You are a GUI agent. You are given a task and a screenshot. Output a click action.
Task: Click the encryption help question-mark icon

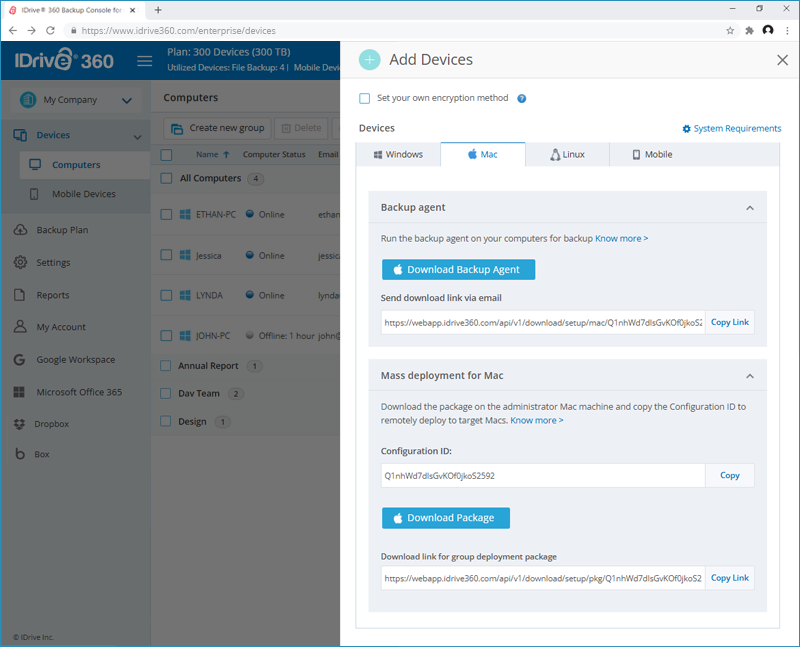pos(522,99)
